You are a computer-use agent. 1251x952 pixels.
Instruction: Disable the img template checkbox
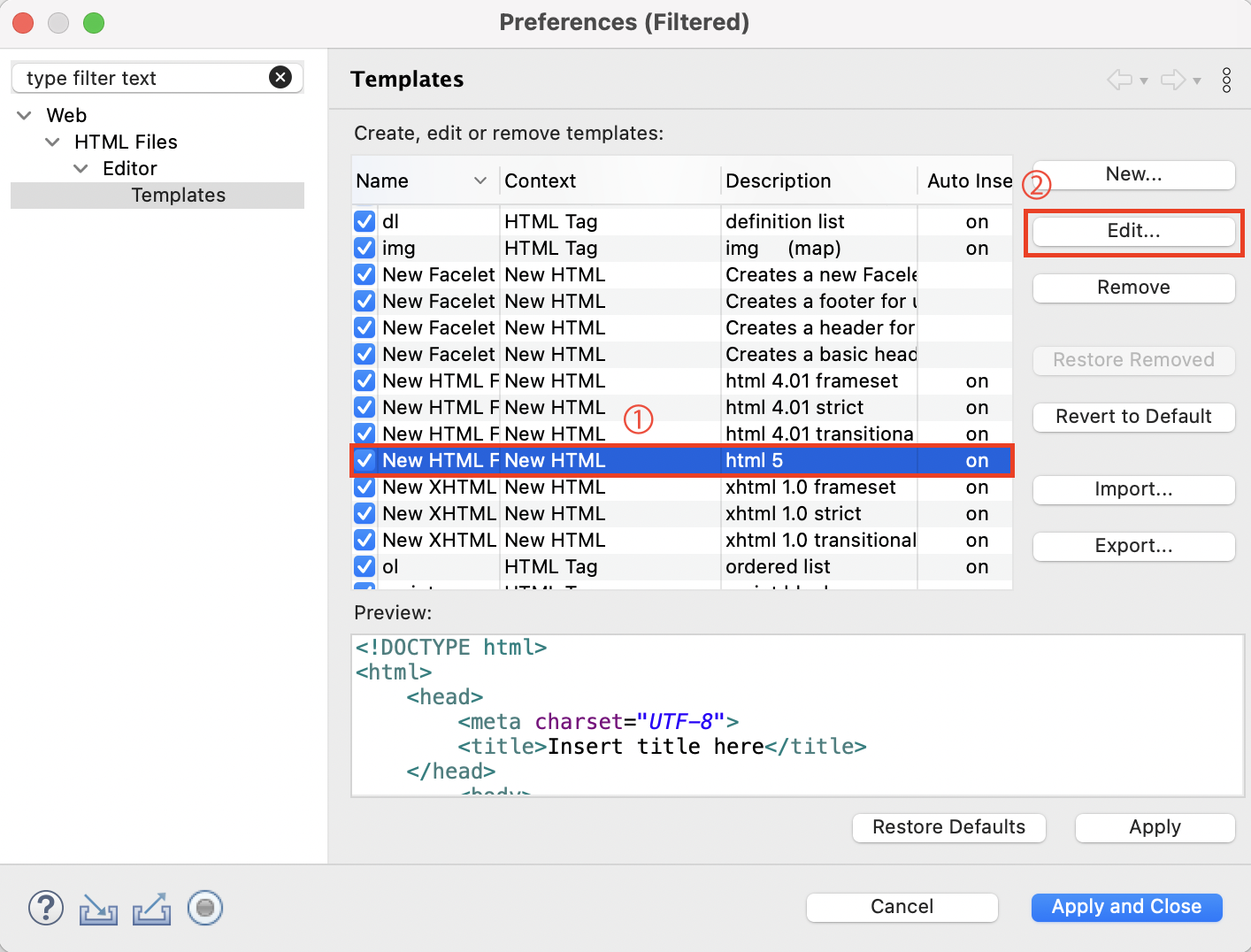(x=365, y=248)
